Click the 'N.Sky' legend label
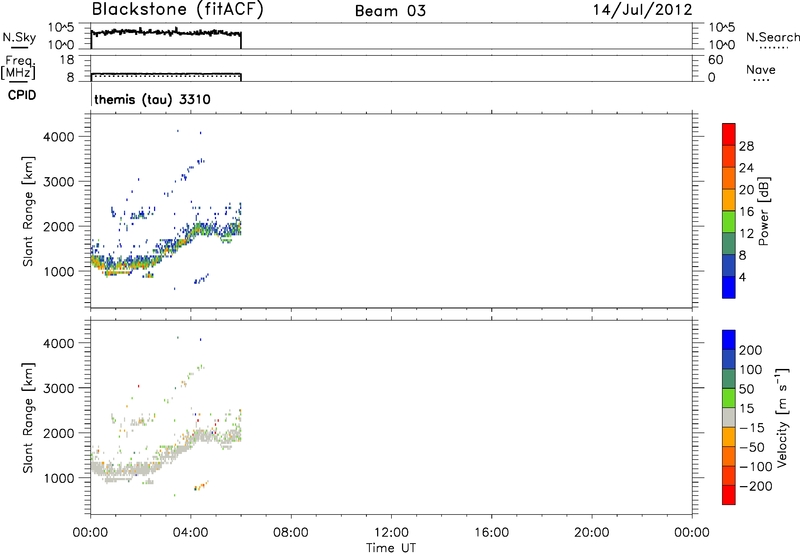 pos(19,37)
